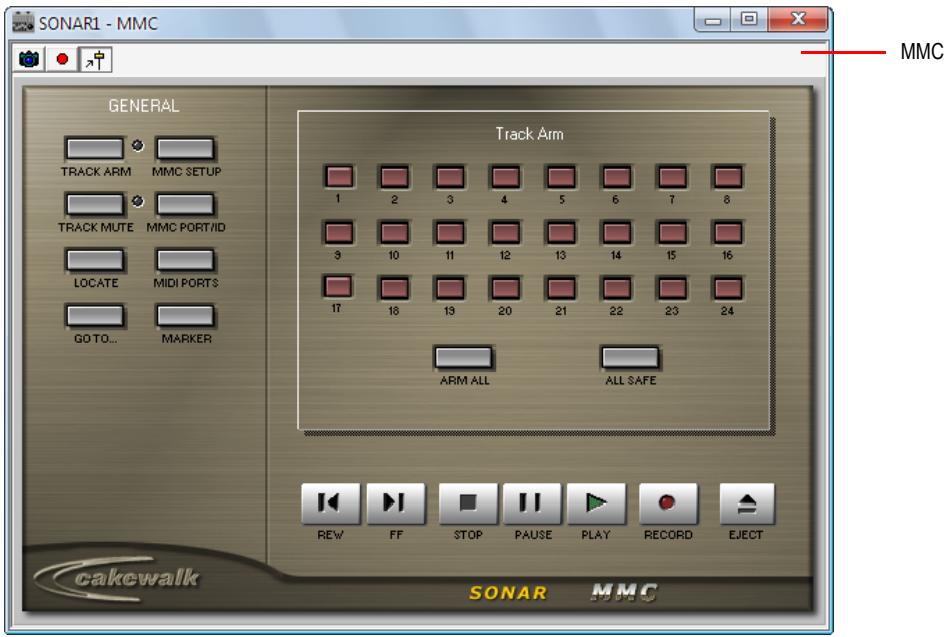Toggle track arm button 21
The image size is (948, 637).
coord(561,288)
